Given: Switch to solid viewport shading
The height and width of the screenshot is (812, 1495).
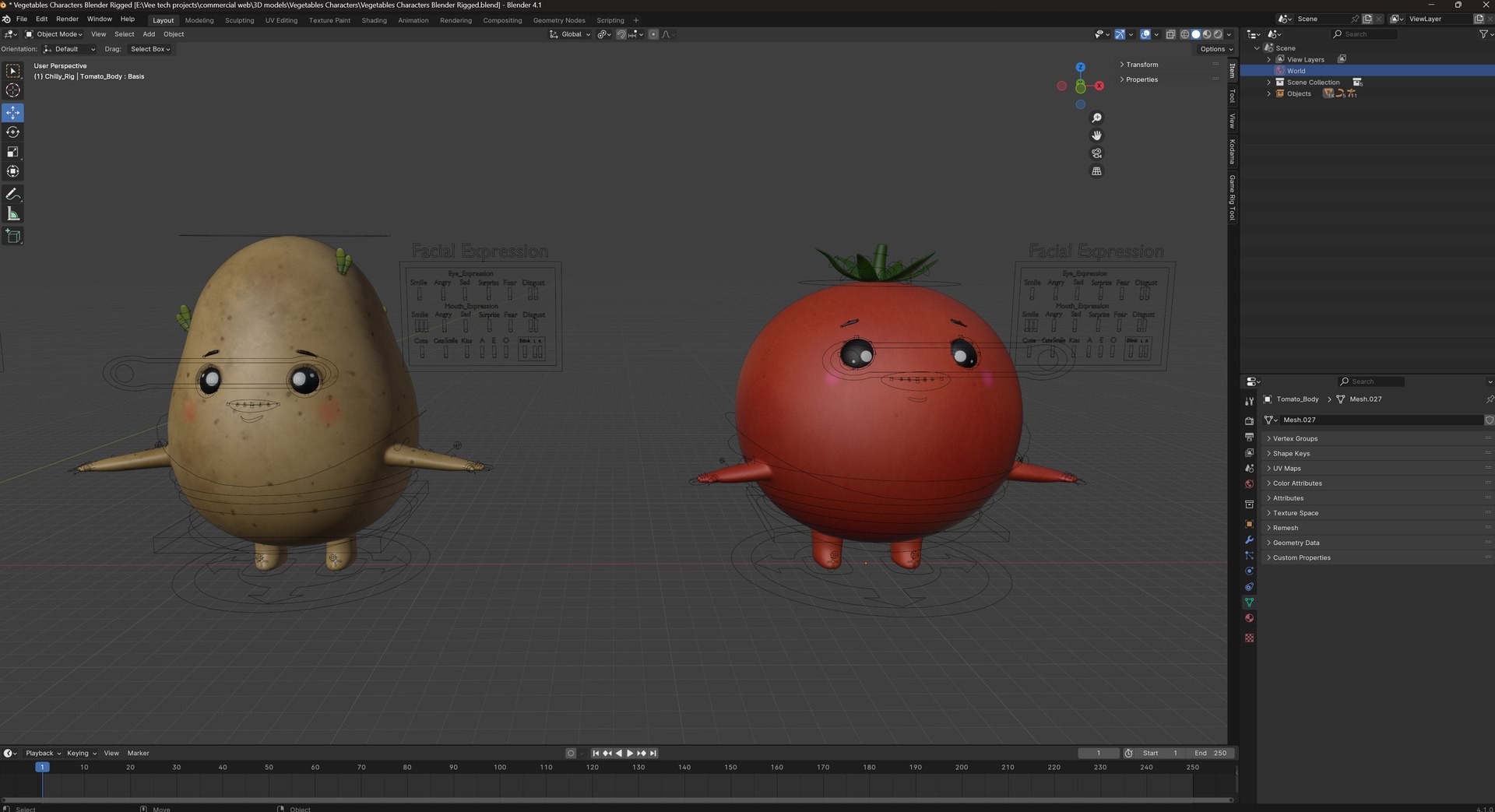Looking at the screenshot, I should point(1196,34).
